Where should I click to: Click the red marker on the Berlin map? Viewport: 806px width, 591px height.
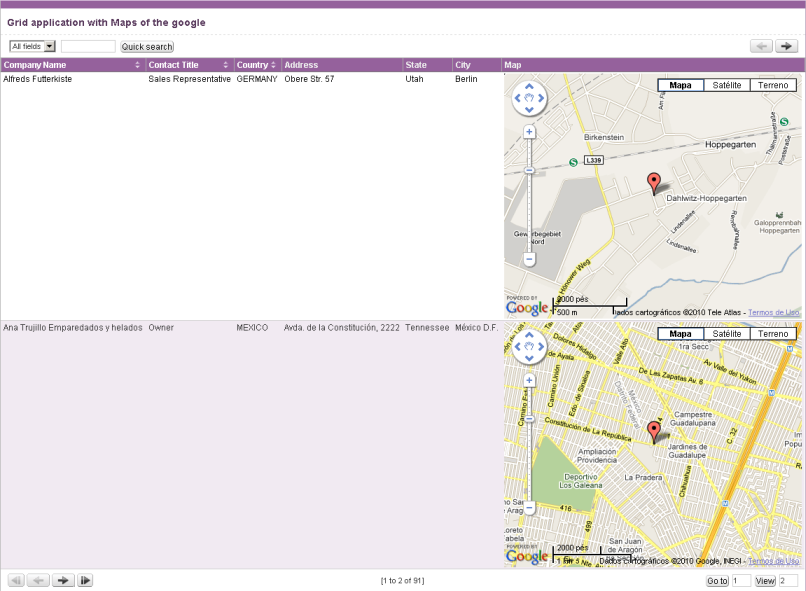[x=654, y=183]
